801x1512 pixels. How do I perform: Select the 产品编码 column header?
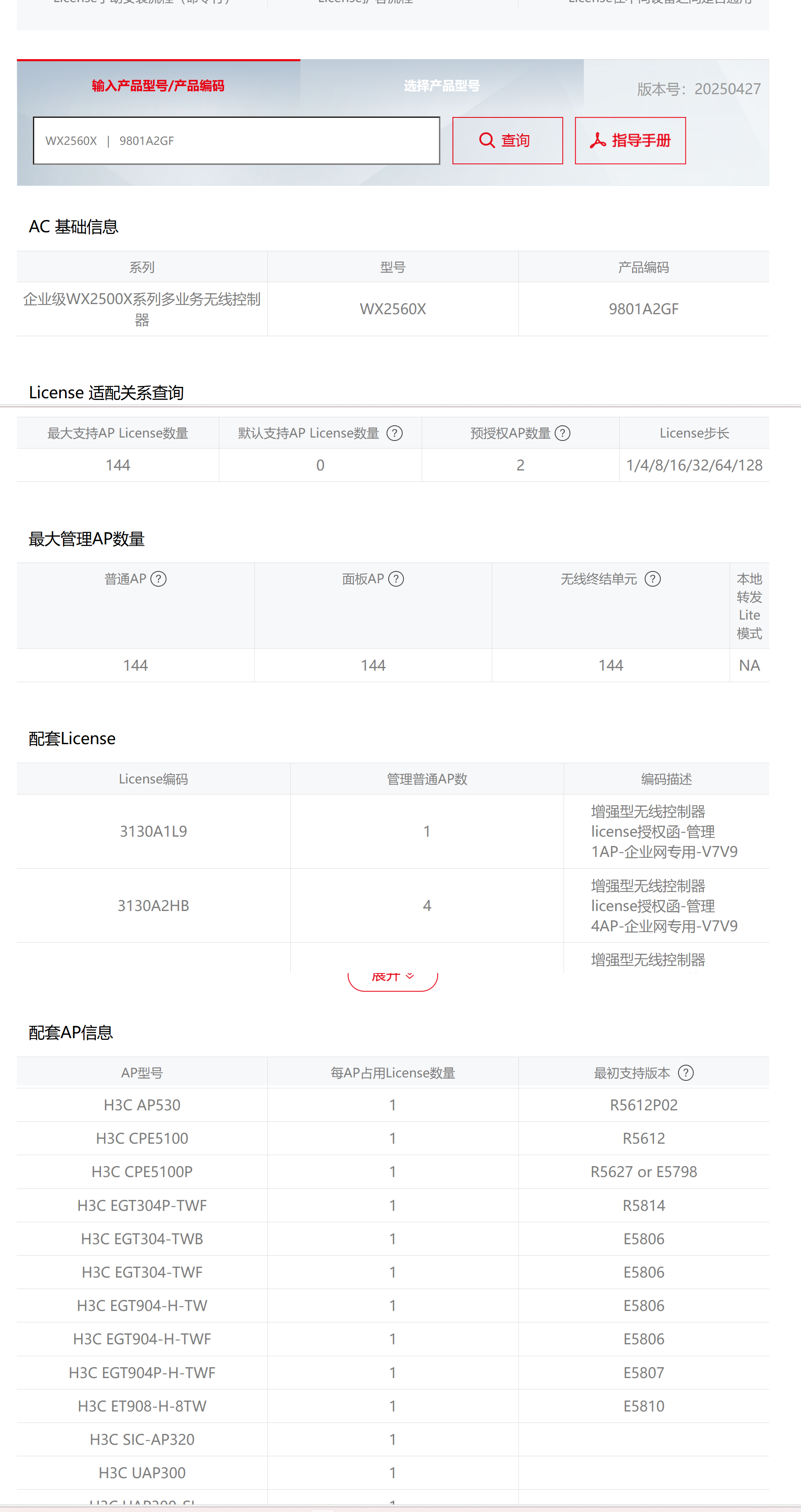(643, 268)
